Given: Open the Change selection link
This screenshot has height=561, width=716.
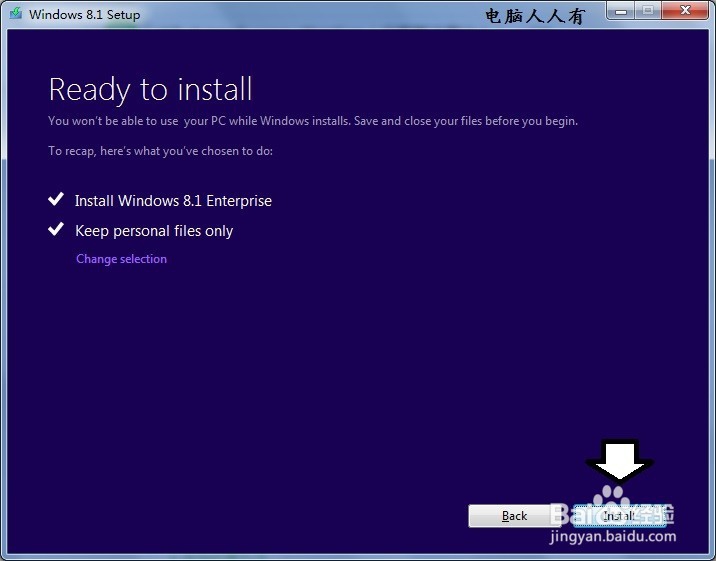Looking at the screenshot, I should point(121,259).
